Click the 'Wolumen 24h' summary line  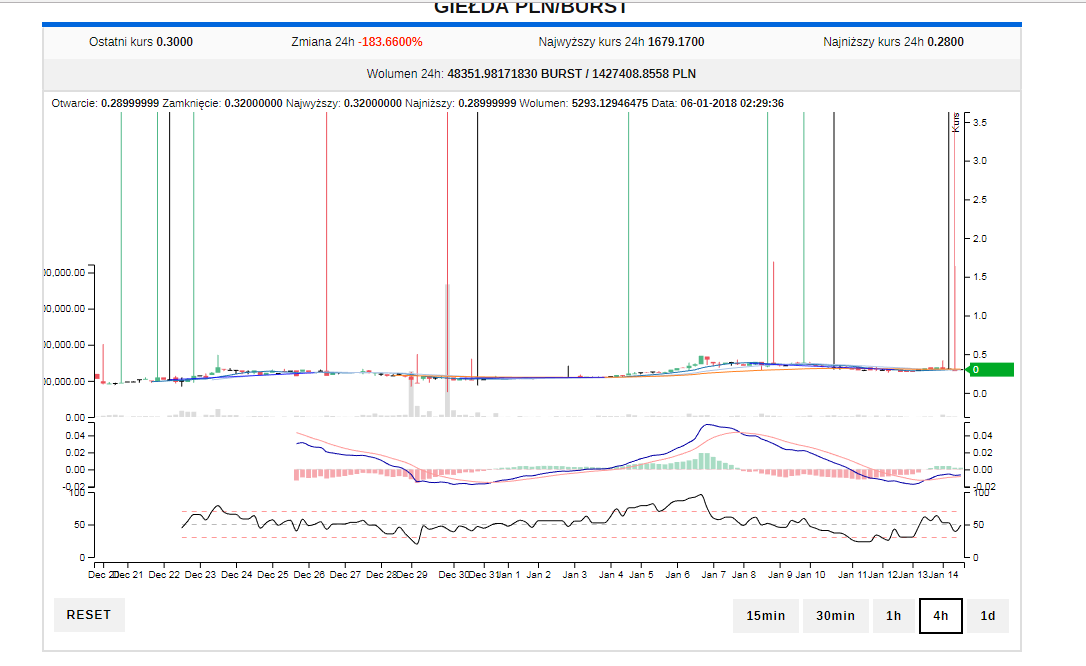pos(531,73)
